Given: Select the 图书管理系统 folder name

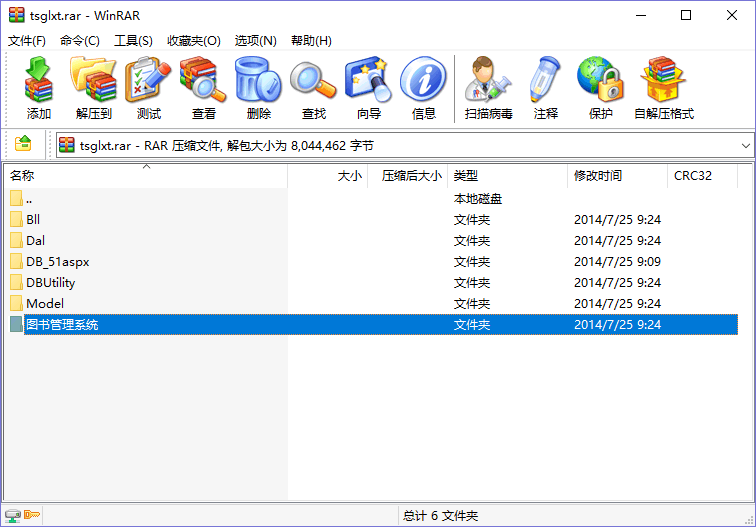Looking at the screenshot, I should pyautogui.click(x=62, y=324).
